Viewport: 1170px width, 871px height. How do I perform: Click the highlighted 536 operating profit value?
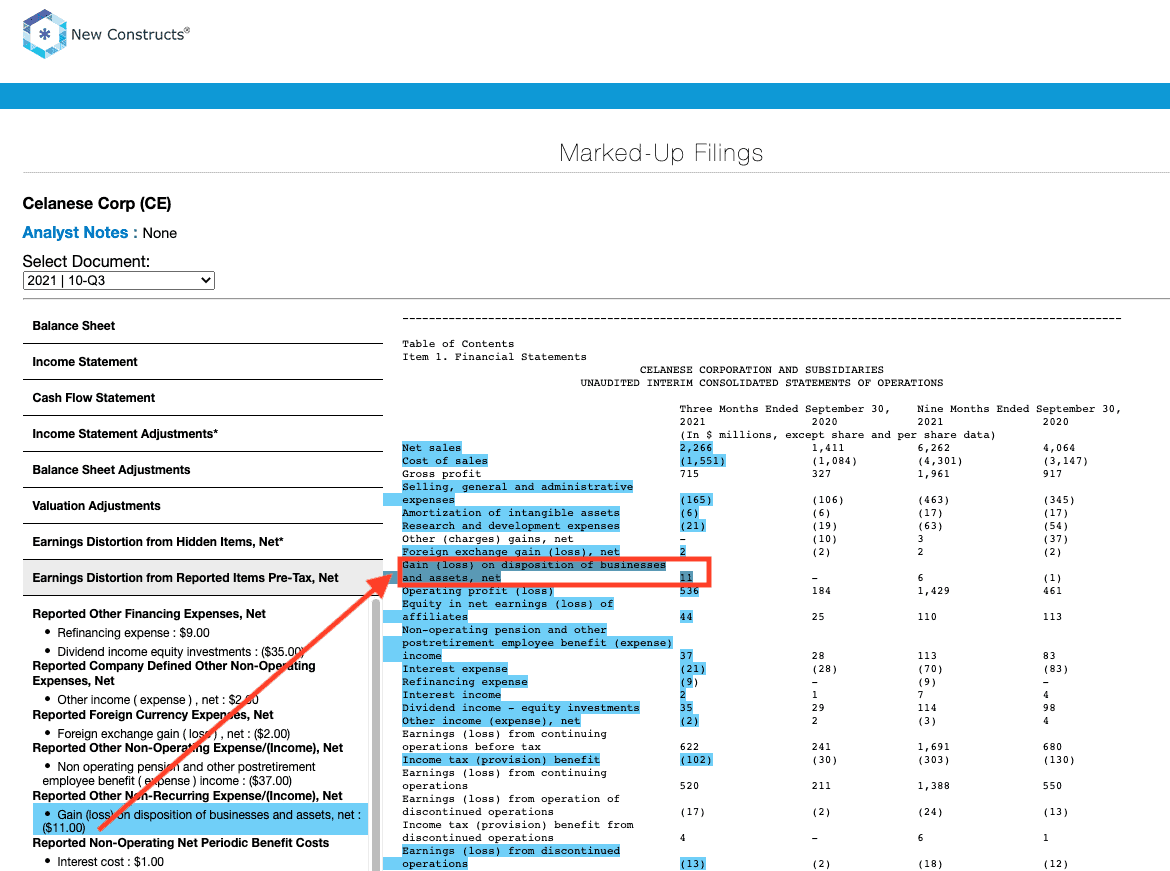[x=689, y=590]
